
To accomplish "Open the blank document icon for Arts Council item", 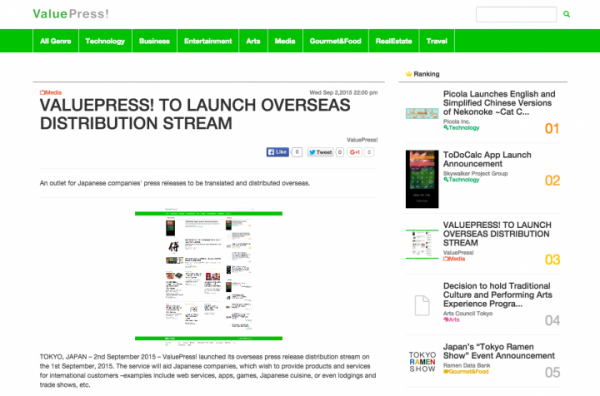I will point(422,305).
